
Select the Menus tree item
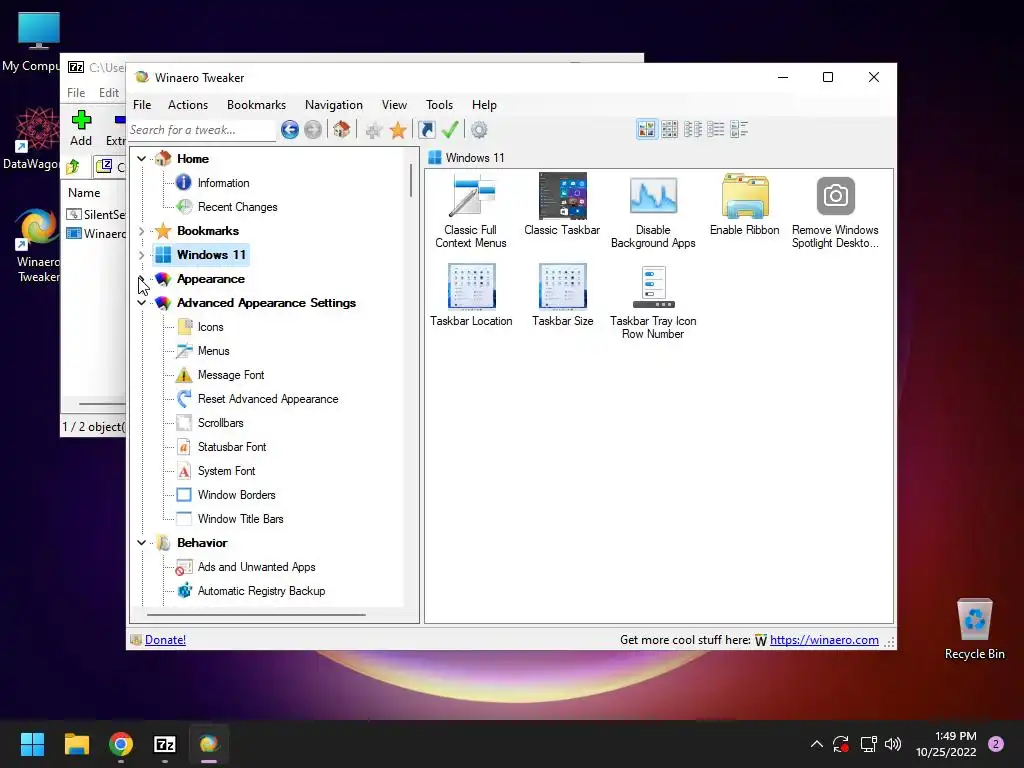[214, 351]
